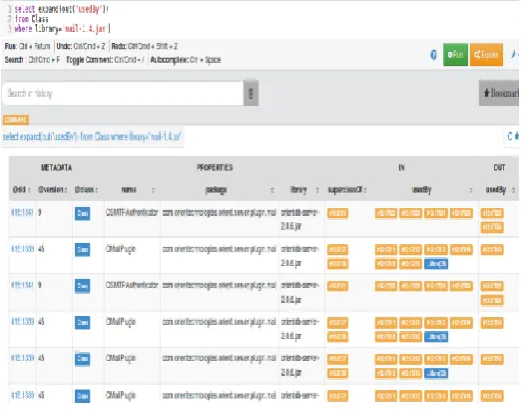Click the orange COMMAND badge above the history query
Image resolution: width=523 pixels, height=412 pixels.
click(x=16, y=120)
